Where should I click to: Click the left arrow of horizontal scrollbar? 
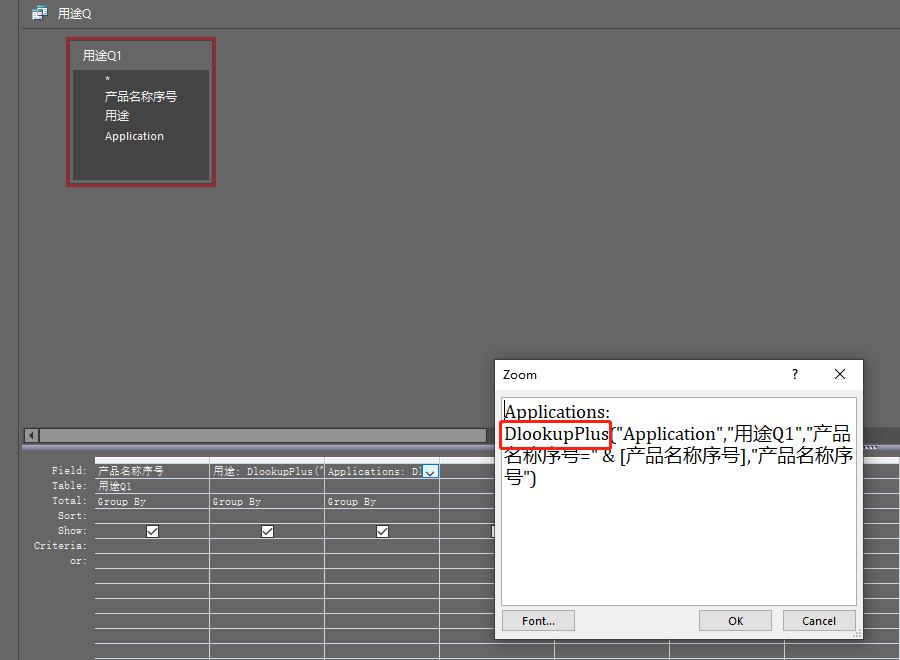(x=32, y=436)
